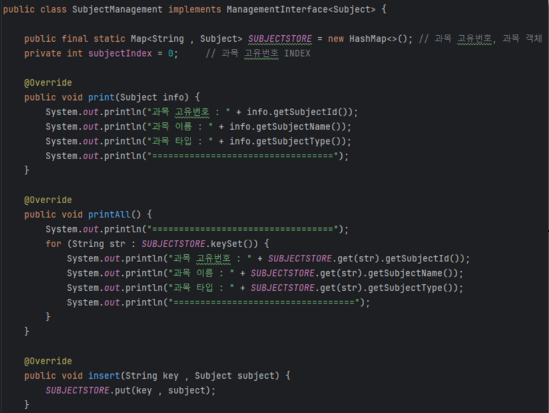Click the subjectIndex field name
Image resolution: width=549 pixels, height=413 pixels.
click(120, 54)
